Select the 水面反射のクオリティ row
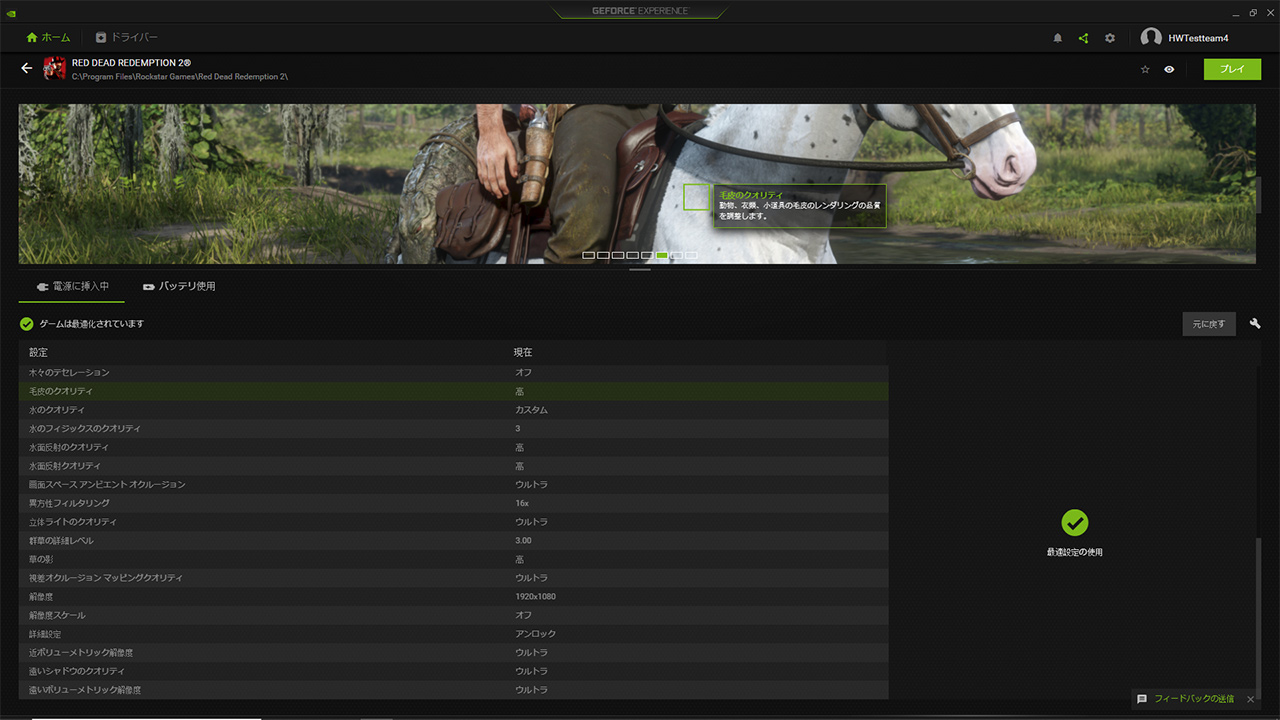 453,447
